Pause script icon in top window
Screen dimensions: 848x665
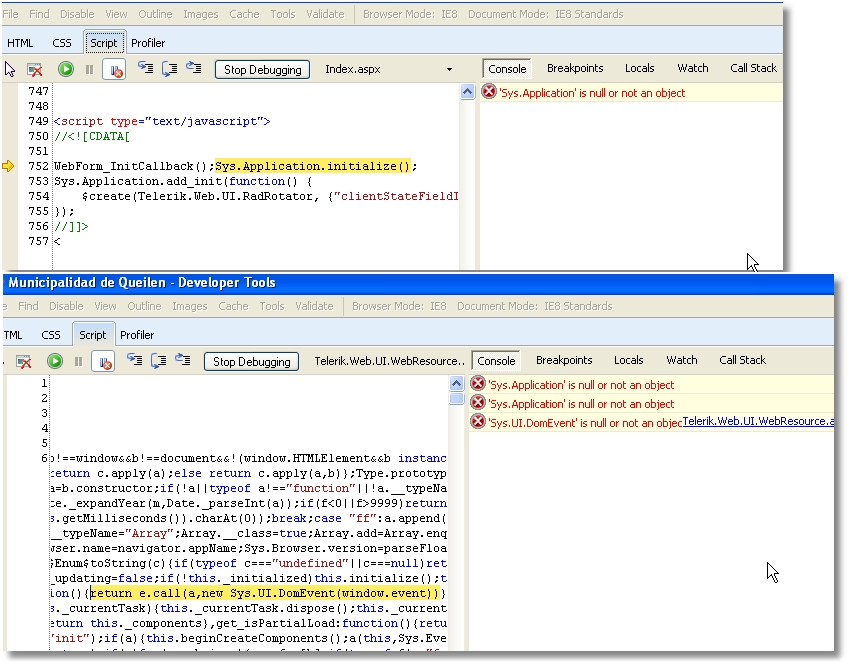point(90,69)
